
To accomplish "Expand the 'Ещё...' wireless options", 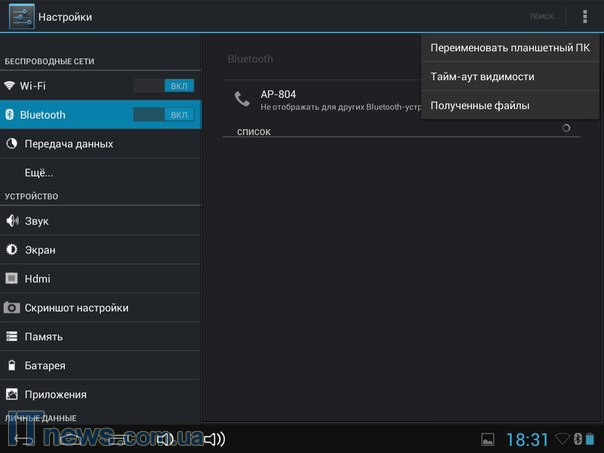I will (x=39, y=172).
